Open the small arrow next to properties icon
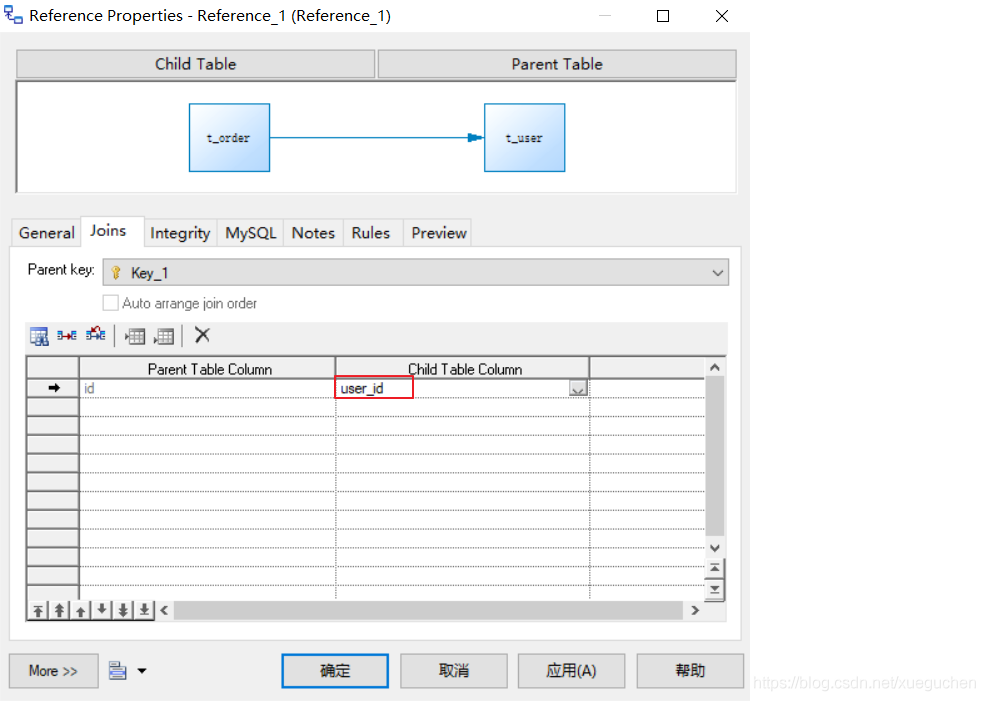The height and width of the screenshot is (701, 985). point(142,671)
